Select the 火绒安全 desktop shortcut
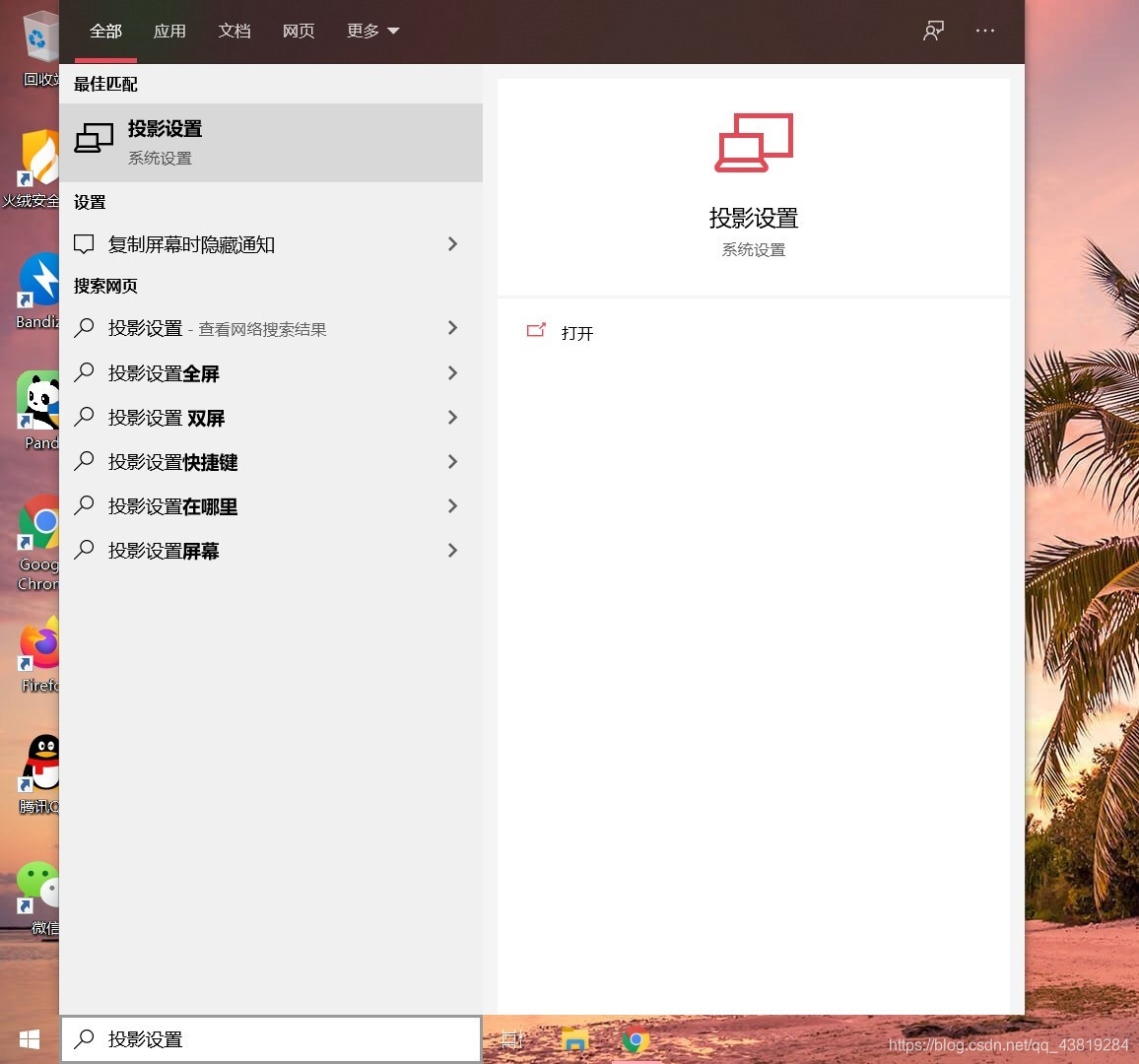Screen dimensions: 1139x1064 32,169
